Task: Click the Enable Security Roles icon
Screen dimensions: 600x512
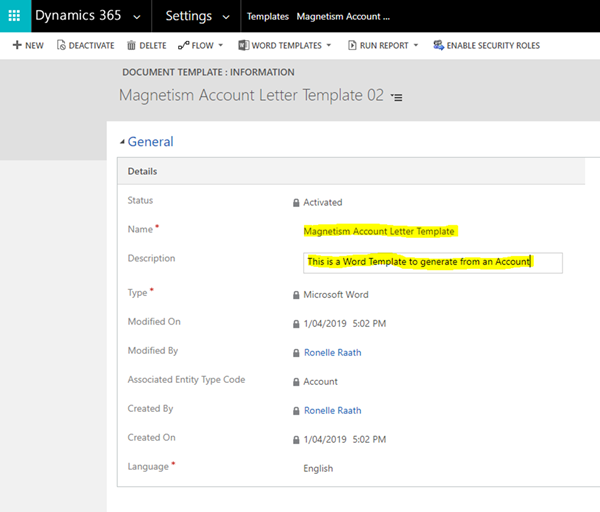Action: point(438,45)
